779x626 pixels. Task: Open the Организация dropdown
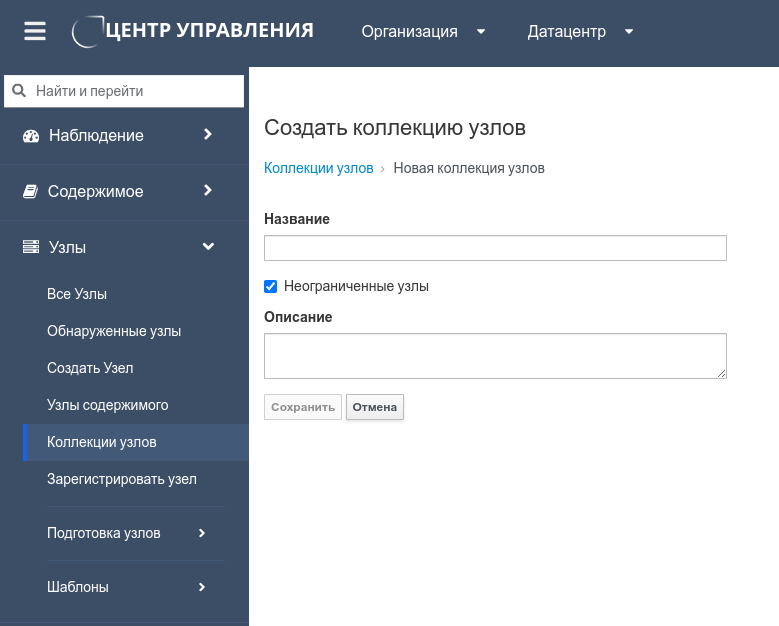point(423,31)
